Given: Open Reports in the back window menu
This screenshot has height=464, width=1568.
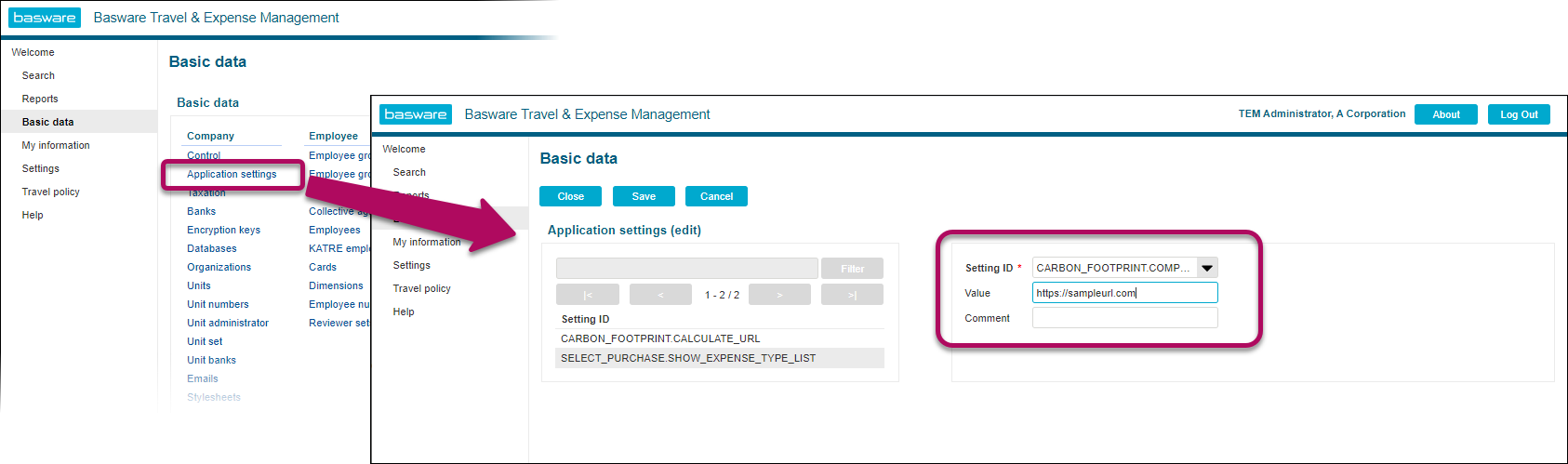Looking at the screenshot, I should coord(40,99).
